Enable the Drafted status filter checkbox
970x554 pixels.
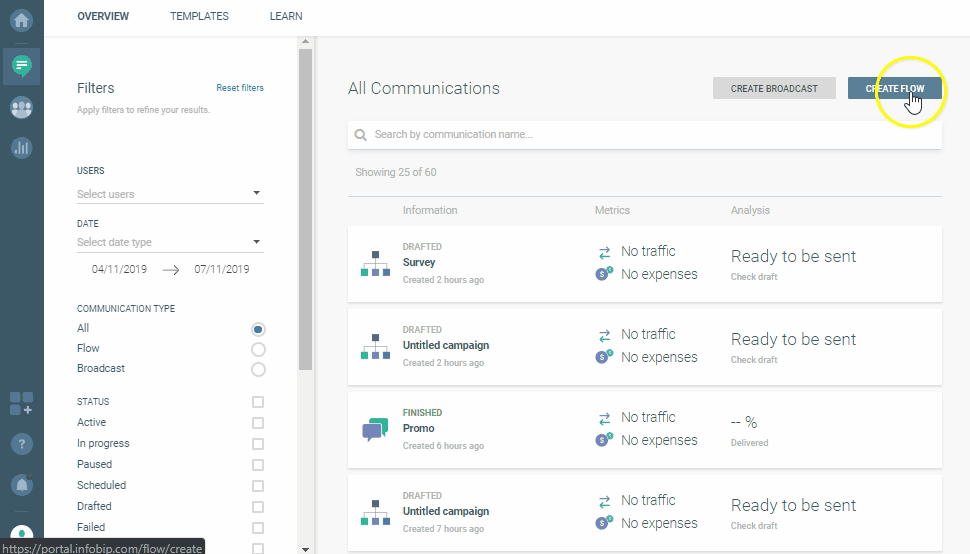point(258,507)
